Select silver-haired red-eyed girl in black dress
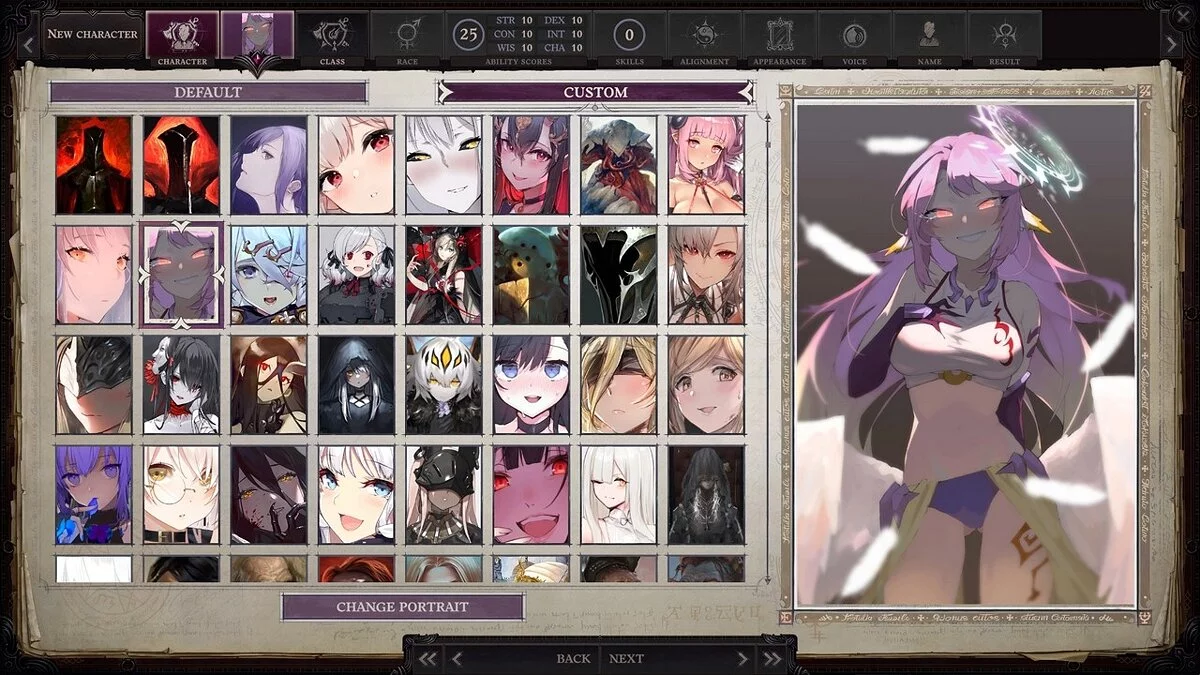 pyautogui.click(x=356, y=275)
